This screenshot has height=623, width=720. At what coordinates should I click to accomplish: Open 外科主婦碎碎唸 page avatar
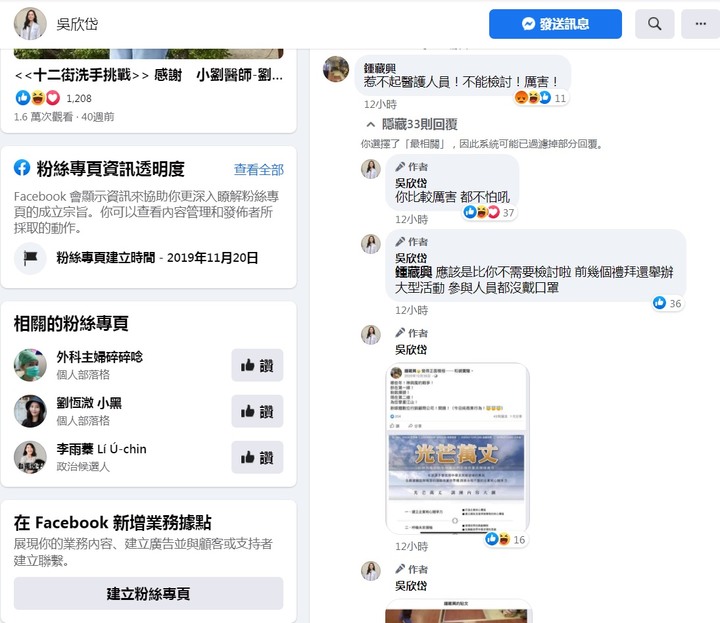30,365
